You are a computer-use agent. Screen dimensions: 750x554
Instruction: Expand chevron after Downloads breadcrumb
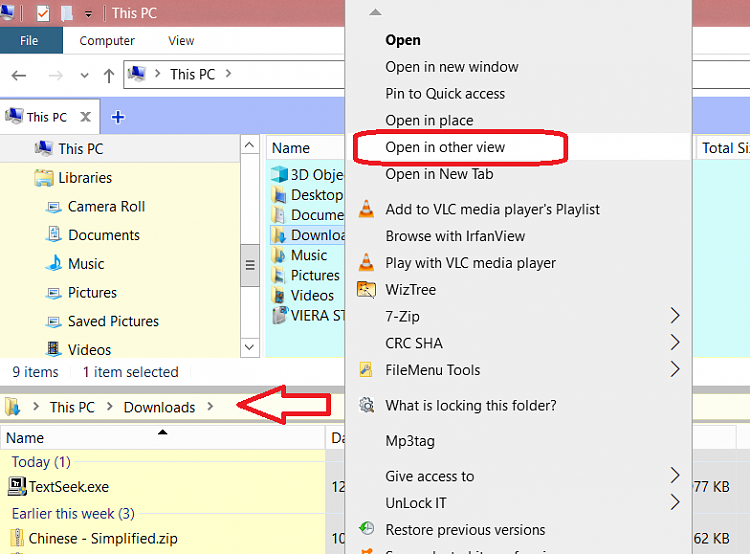(x=210, y=407)
